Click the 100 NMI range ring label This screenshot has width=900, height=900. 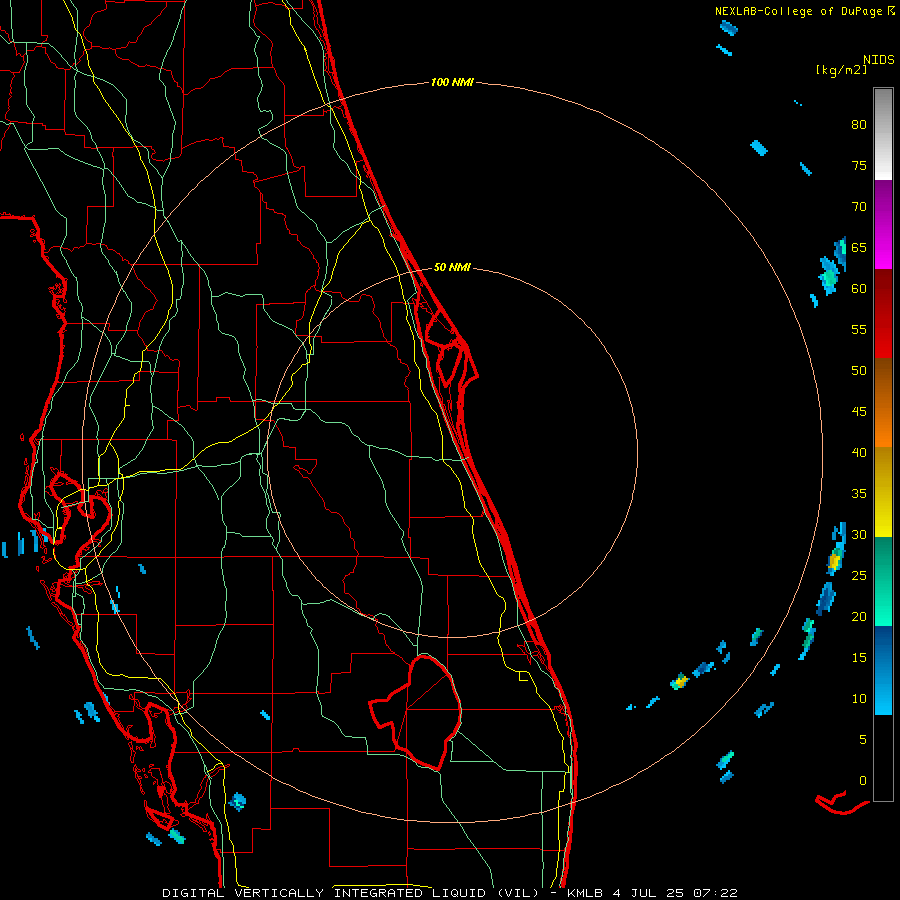click(452, 83)
